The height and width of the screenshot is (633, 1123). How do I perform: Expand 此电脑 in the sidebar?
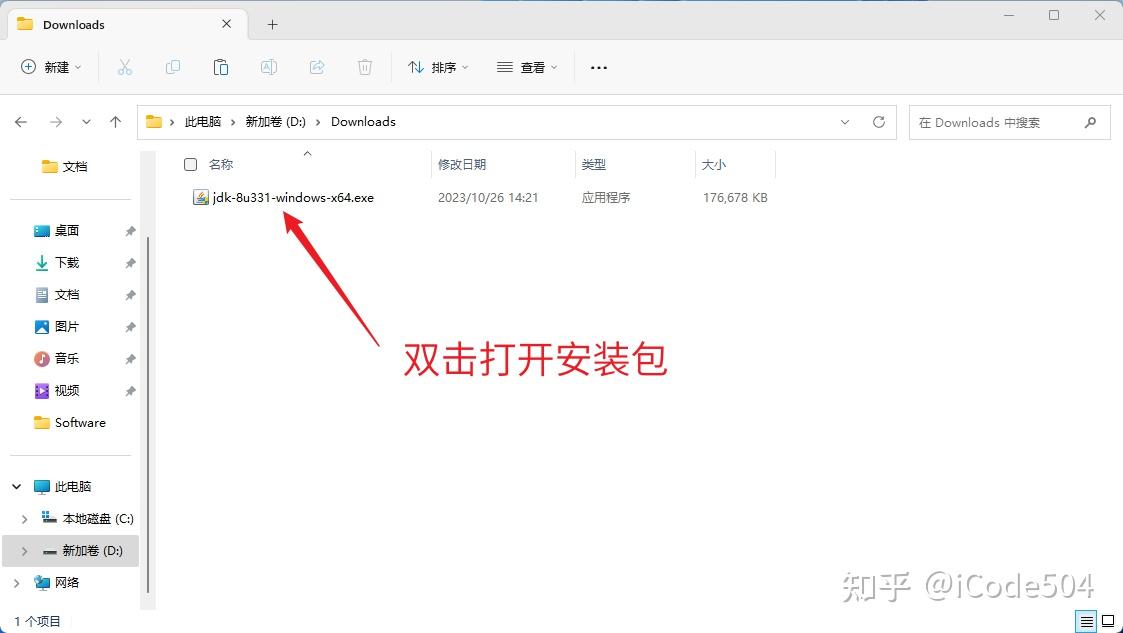(x=16, y=486)
